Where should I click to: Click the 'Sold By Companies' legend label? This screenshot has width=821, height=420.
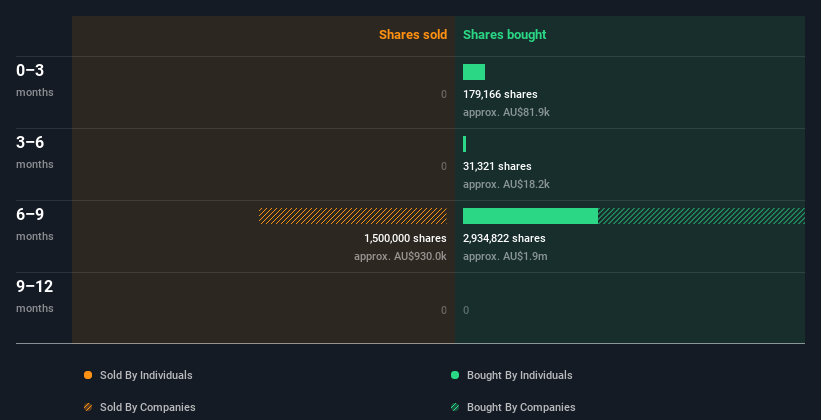coord(148,407)
